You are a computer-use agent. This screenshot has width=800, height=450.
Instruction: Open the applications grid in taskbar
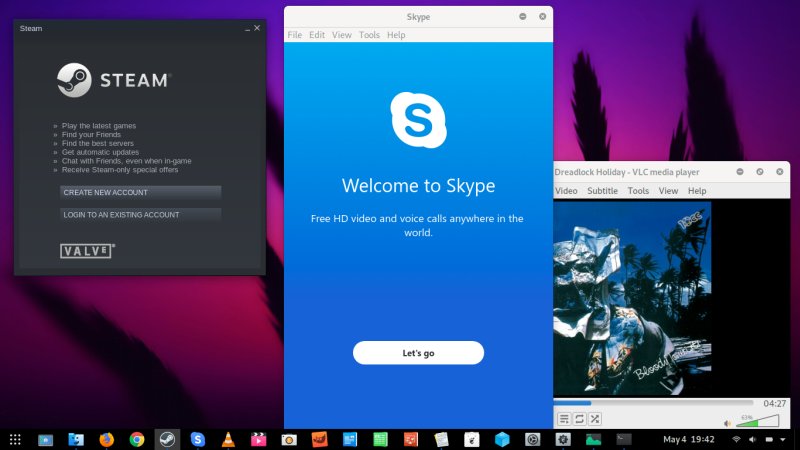(x=15, y=439)
